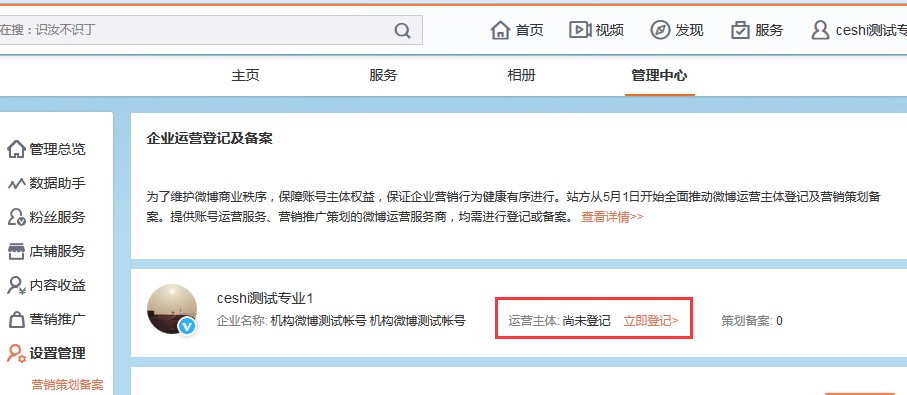Click the 策划备案: 0 count text
The image size is (907, 395).
pyautogui.click(x=752, y=321)
